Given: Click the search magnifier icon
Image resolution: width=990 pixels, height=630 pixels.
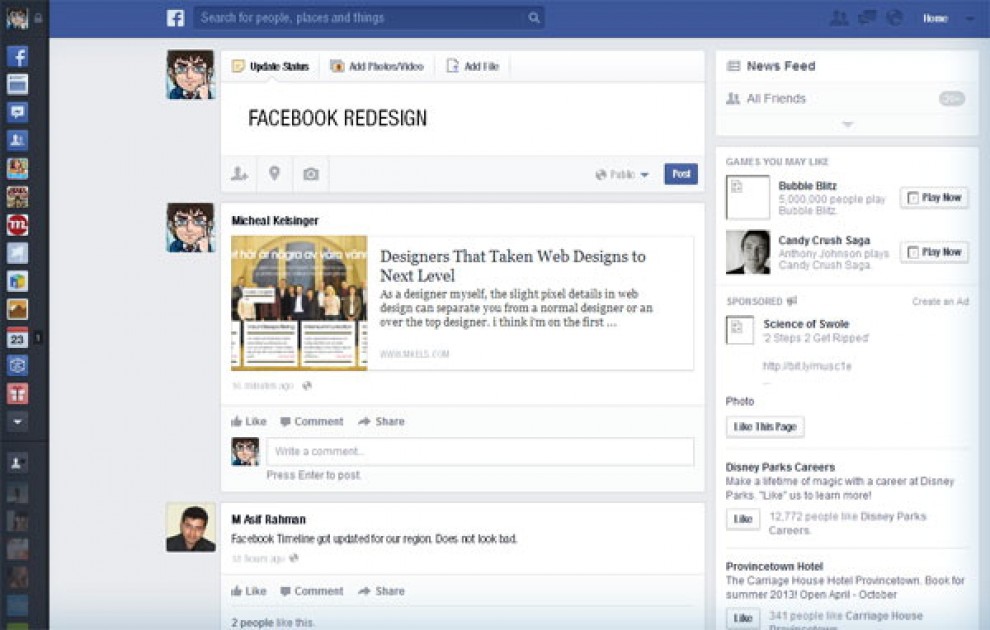Looking at the screenshot, I should [534, 18].
